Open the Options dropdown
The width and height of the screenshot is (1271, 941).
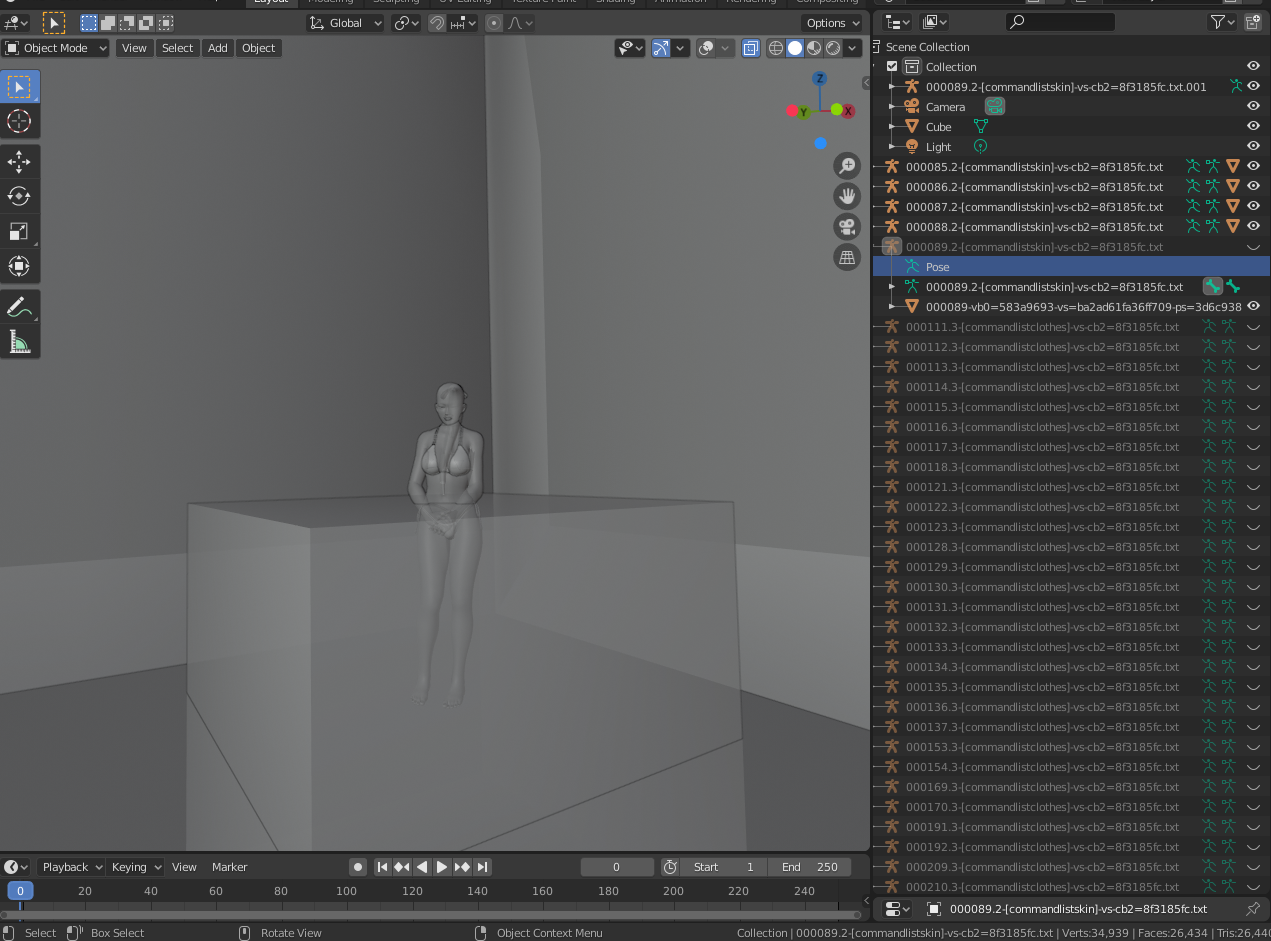(x=832, y=23)
